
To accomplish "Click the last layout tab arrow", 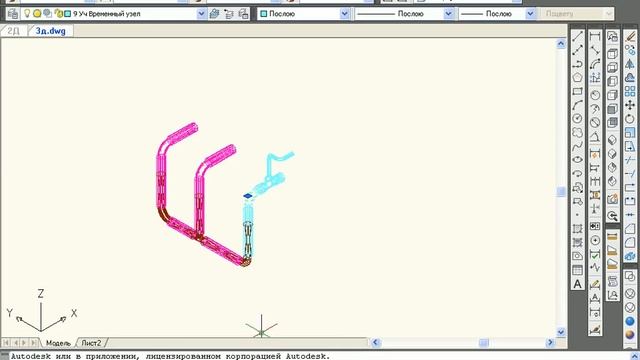I will pyautogui.click(x=34, y=343).
